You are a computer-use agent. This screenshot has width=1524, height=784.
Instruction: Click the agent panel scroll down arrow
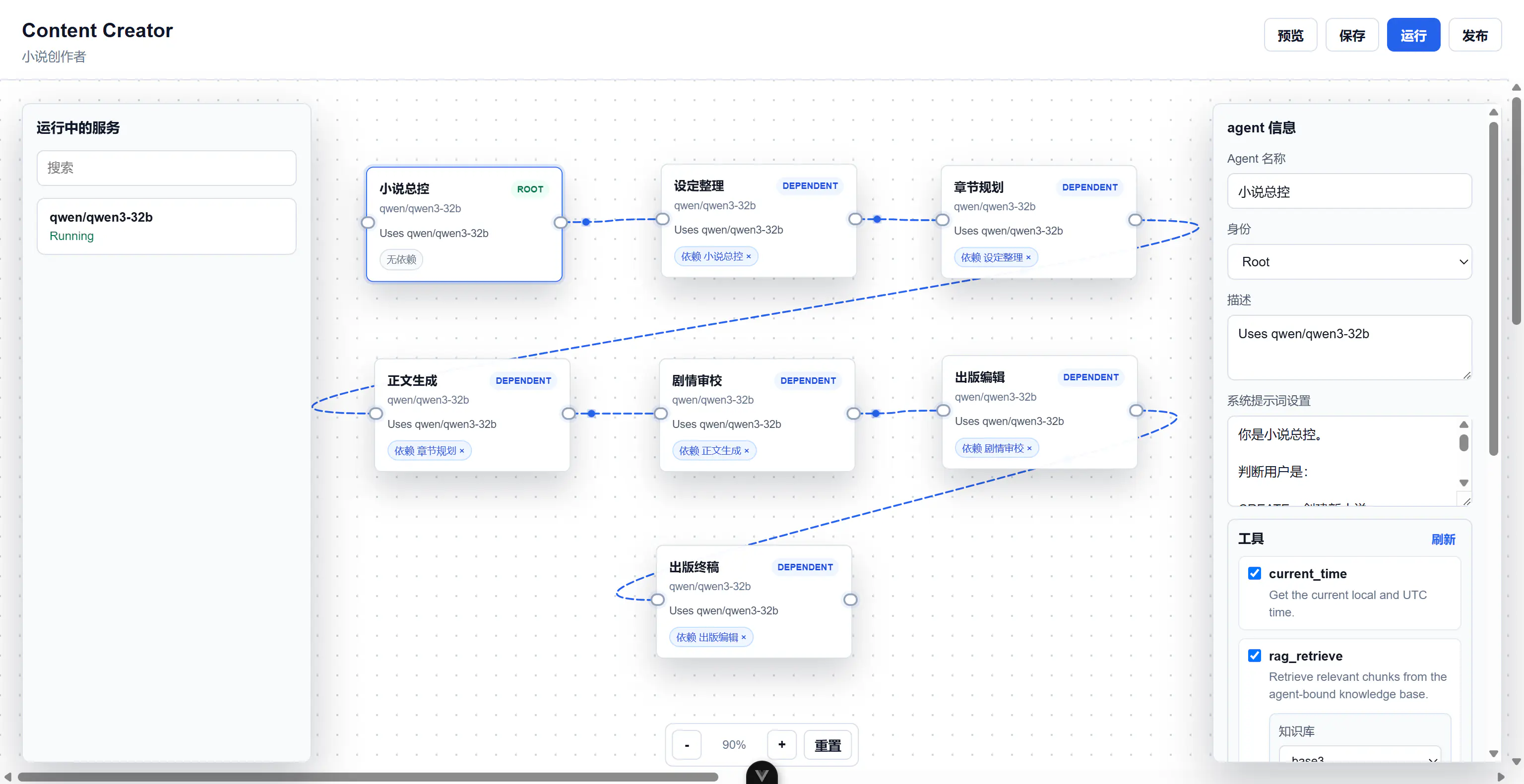[x=1493, y=754]
